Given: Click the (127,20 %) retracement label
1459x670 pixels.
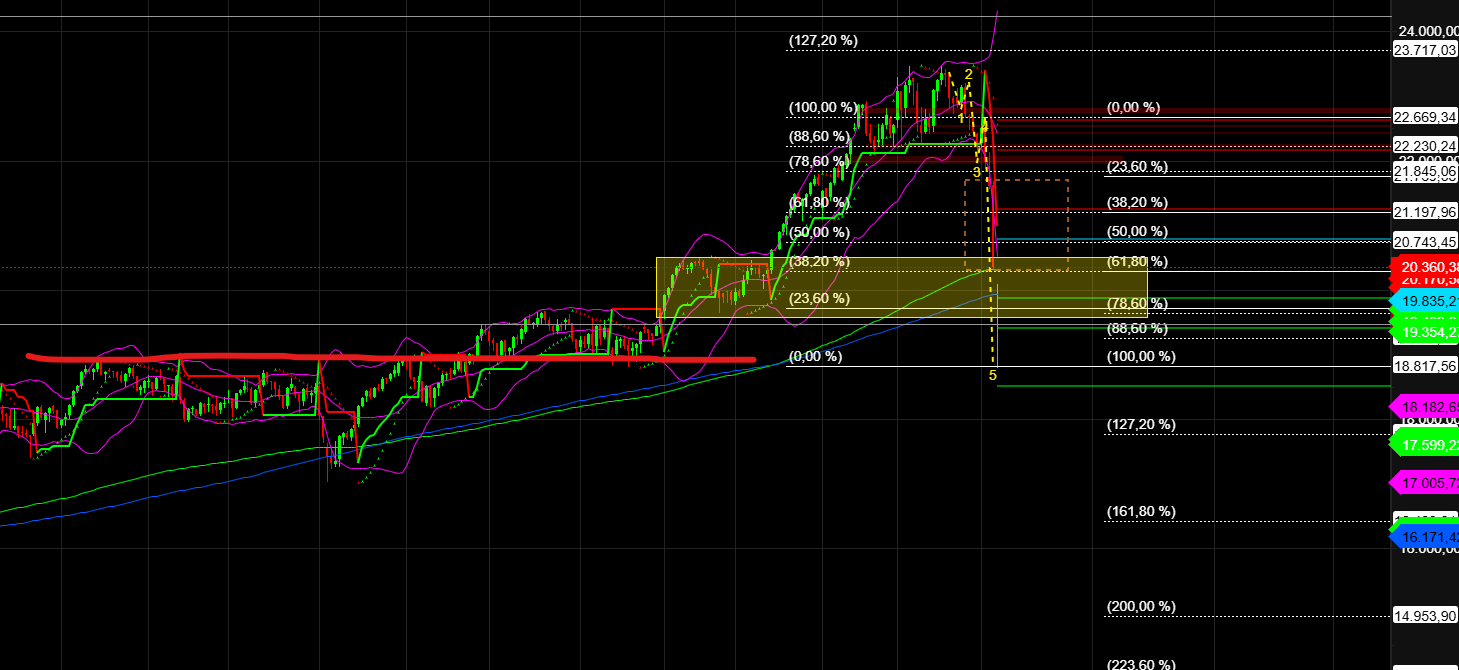Looking at the screenshot, I should (823, 41).
